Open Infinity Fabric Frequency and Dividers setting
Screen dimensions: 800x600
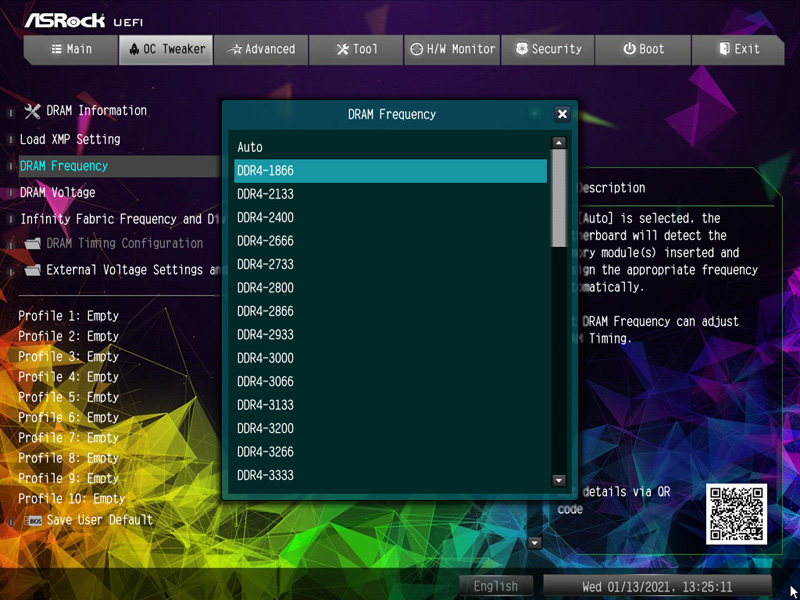coord(120,219)
